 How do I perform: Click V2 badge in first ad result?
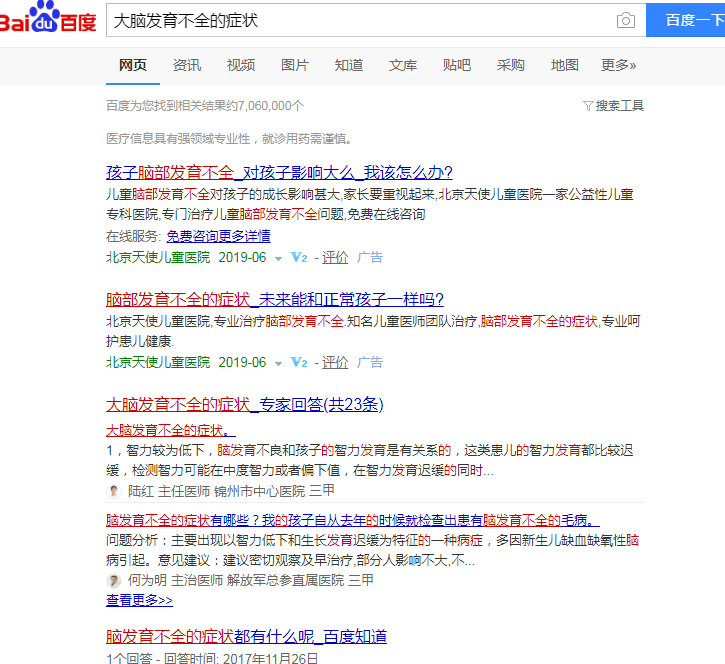click(x=299, y=257)
